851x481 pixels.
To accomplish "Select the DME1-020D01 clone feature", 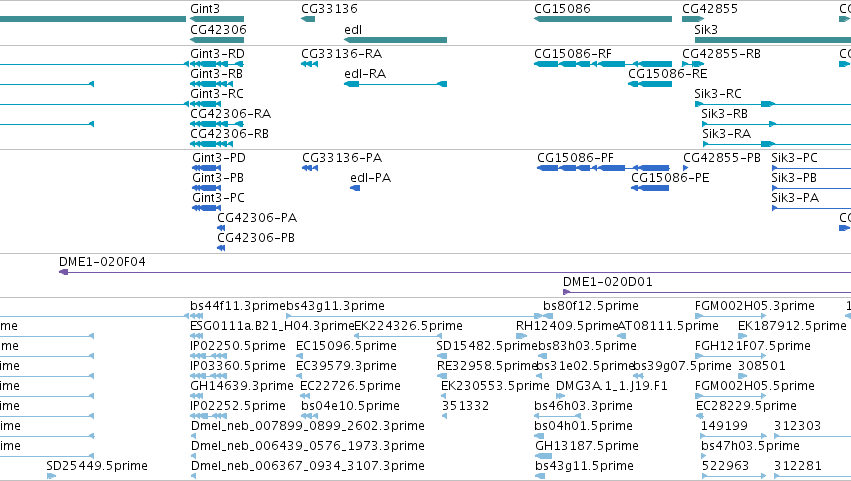I will (x=707, y=292).
